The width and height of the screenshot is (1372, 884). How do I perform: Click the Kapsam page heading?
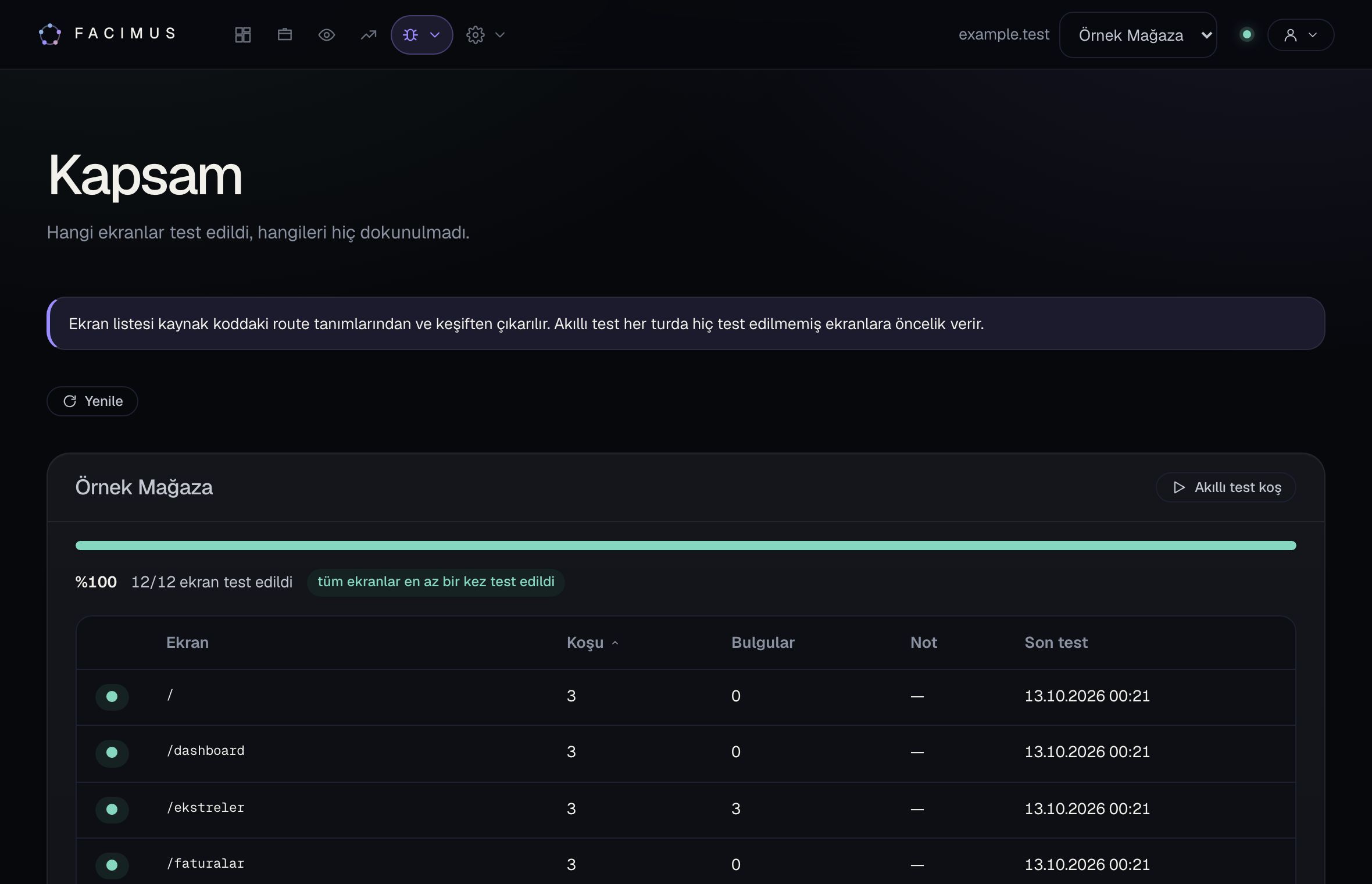145,176
